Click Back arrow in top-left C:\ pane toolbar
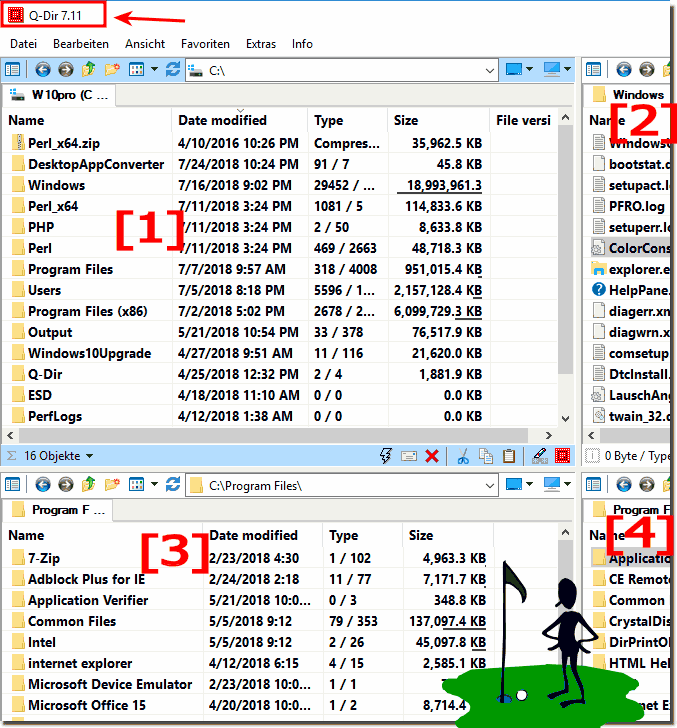 (x=43, y=70)
